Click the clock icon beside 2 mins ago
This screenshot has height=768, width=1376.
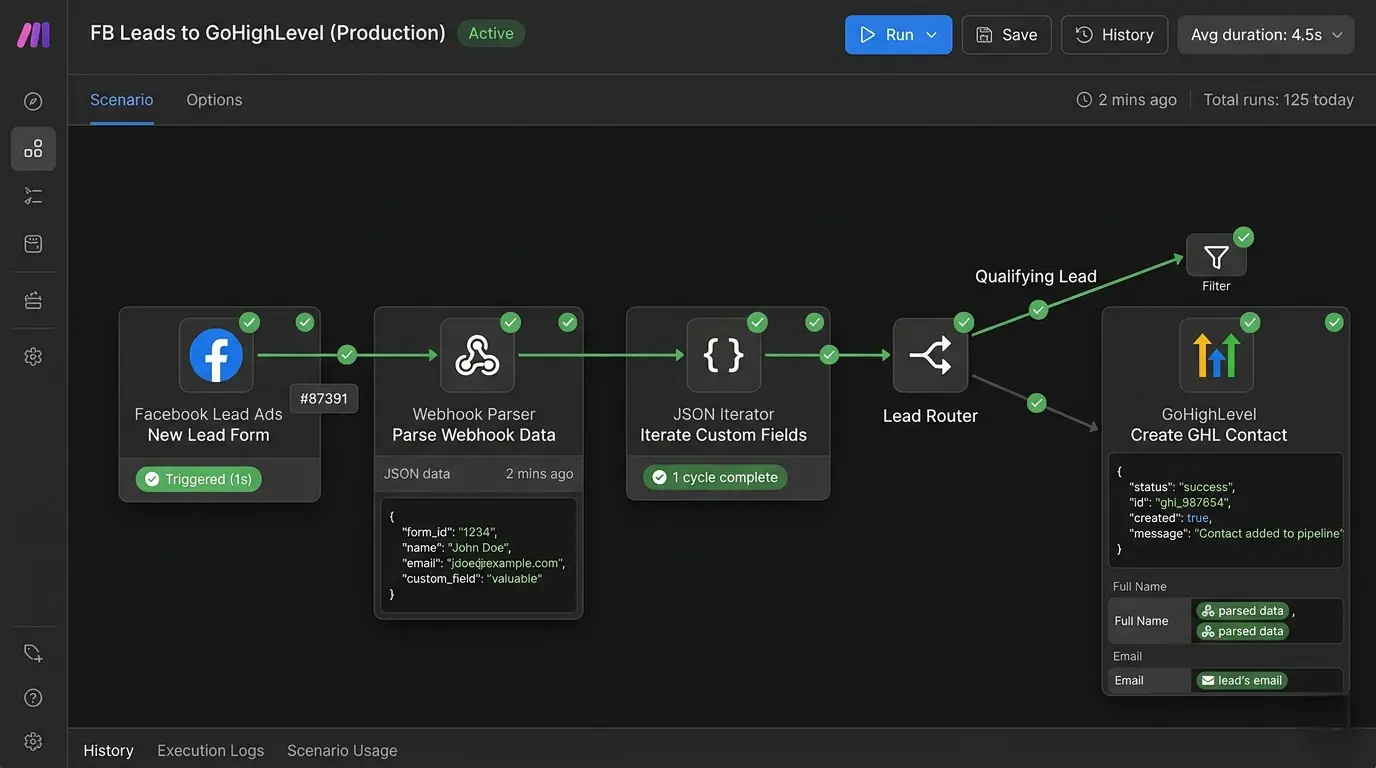click(x=1084, y=100)
